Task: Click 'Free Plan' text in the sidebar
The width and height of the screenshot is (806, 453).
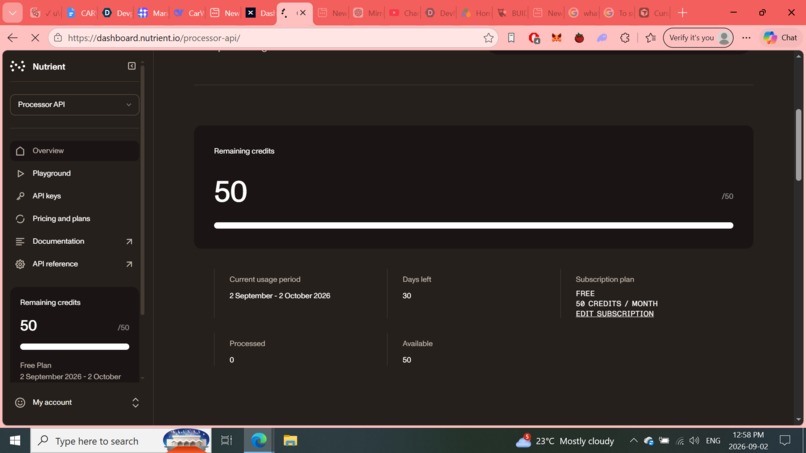Action: [35, 365]
